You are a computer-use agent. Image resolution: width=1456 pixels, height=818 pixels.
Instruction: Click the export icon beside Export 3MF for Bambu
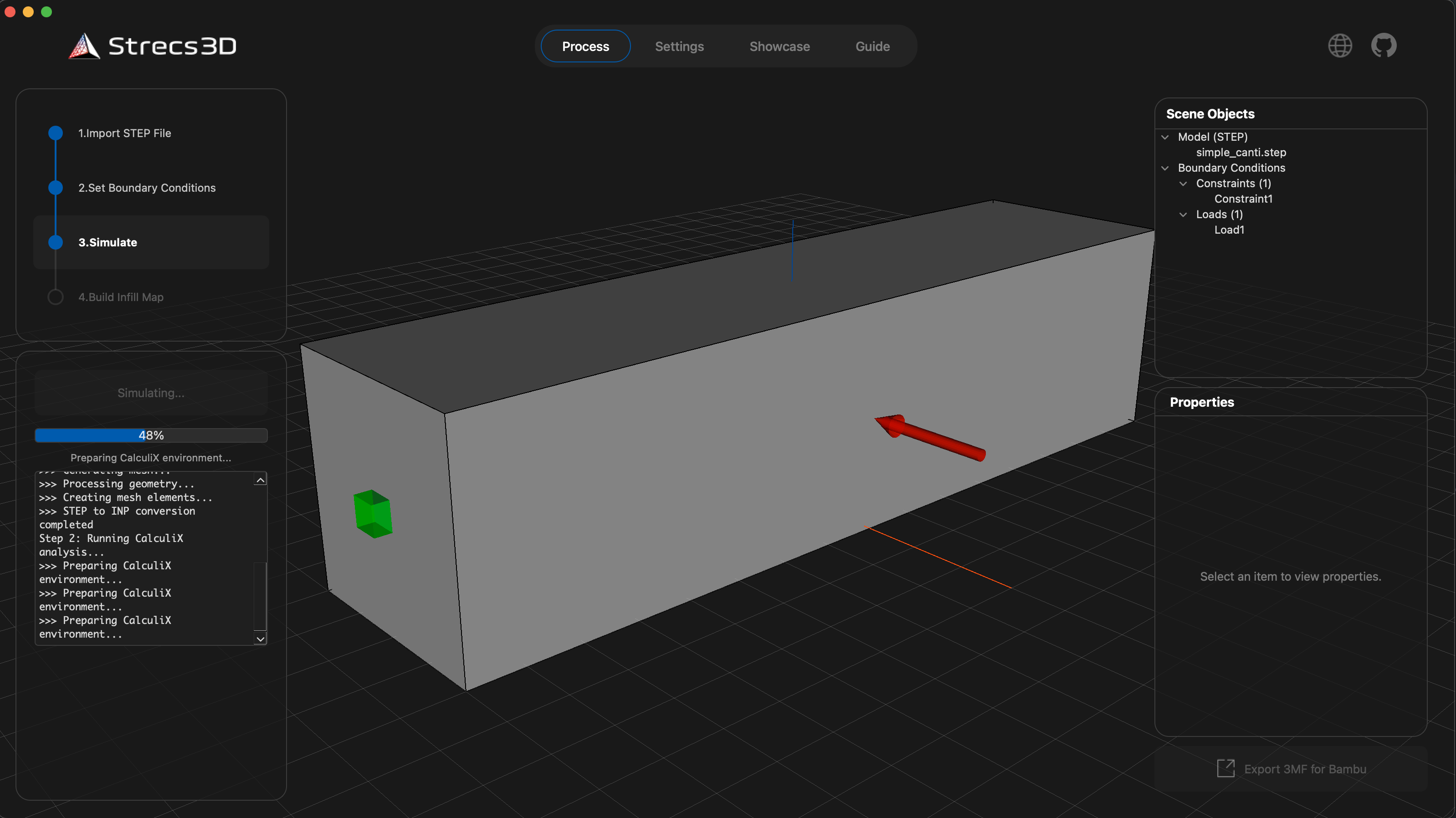coord(1226,768)
